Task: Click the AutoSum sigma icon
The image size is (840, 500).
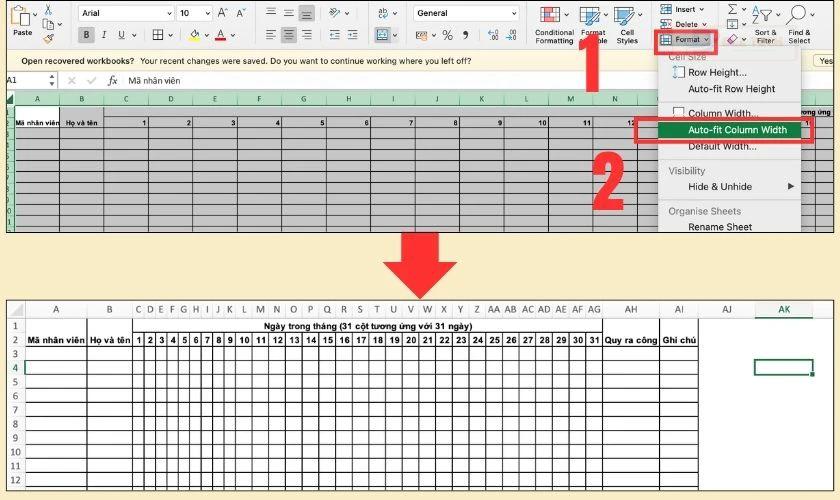Action: [732, 9]
